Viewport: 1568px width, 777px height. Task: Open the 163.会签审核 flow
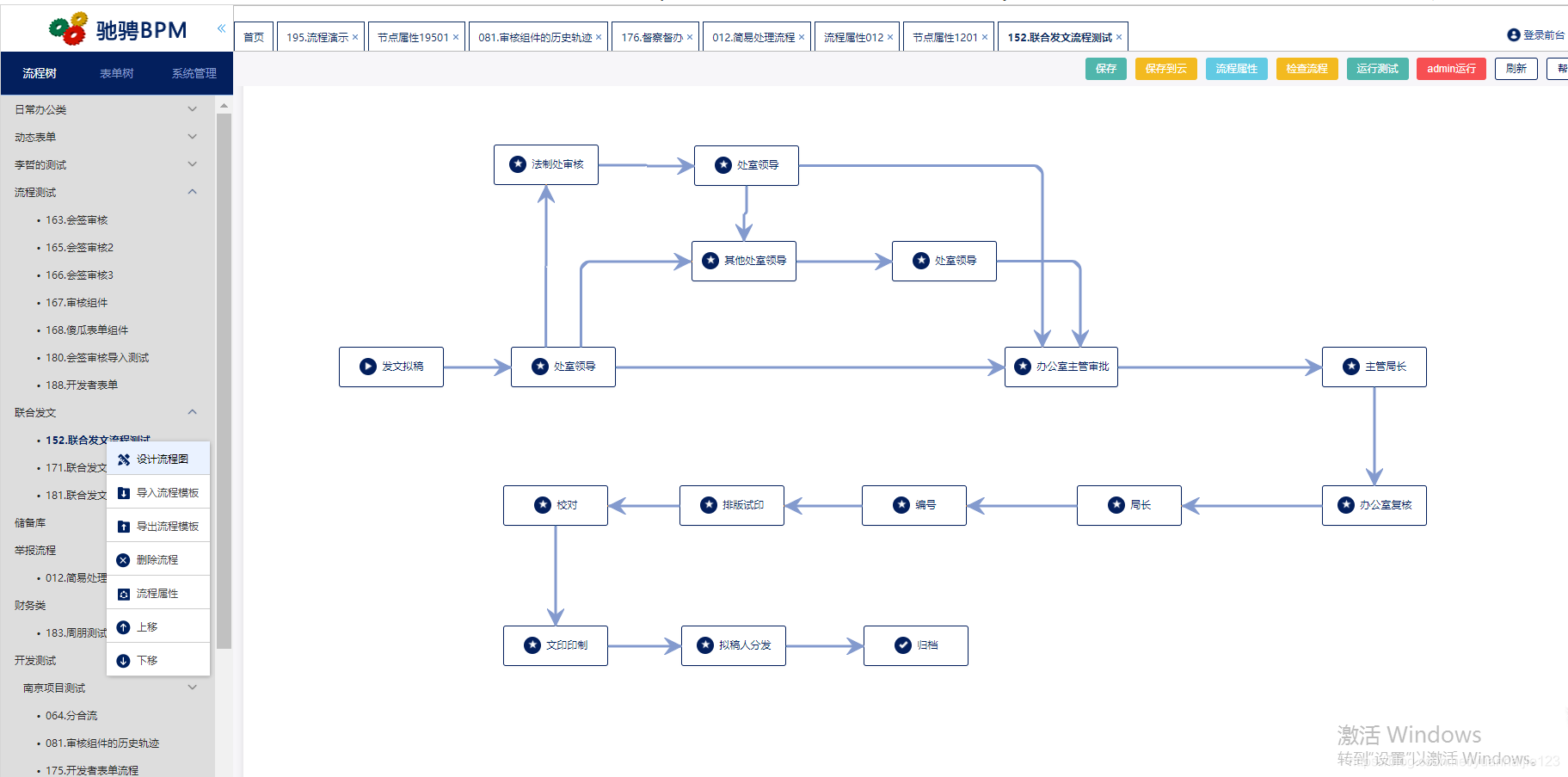pyautogui.click(x=77, y=220)
